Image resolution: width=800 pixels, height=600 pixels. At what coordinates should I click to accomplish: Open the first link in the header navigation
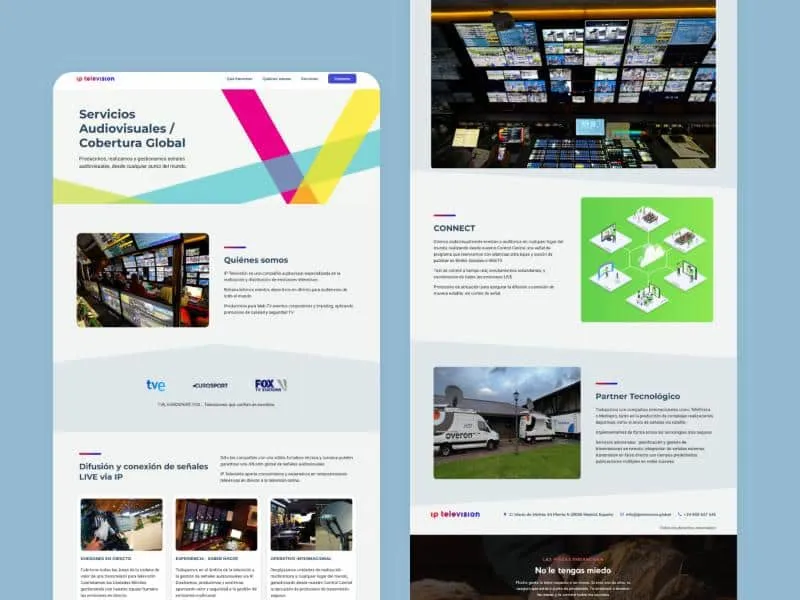239,79
